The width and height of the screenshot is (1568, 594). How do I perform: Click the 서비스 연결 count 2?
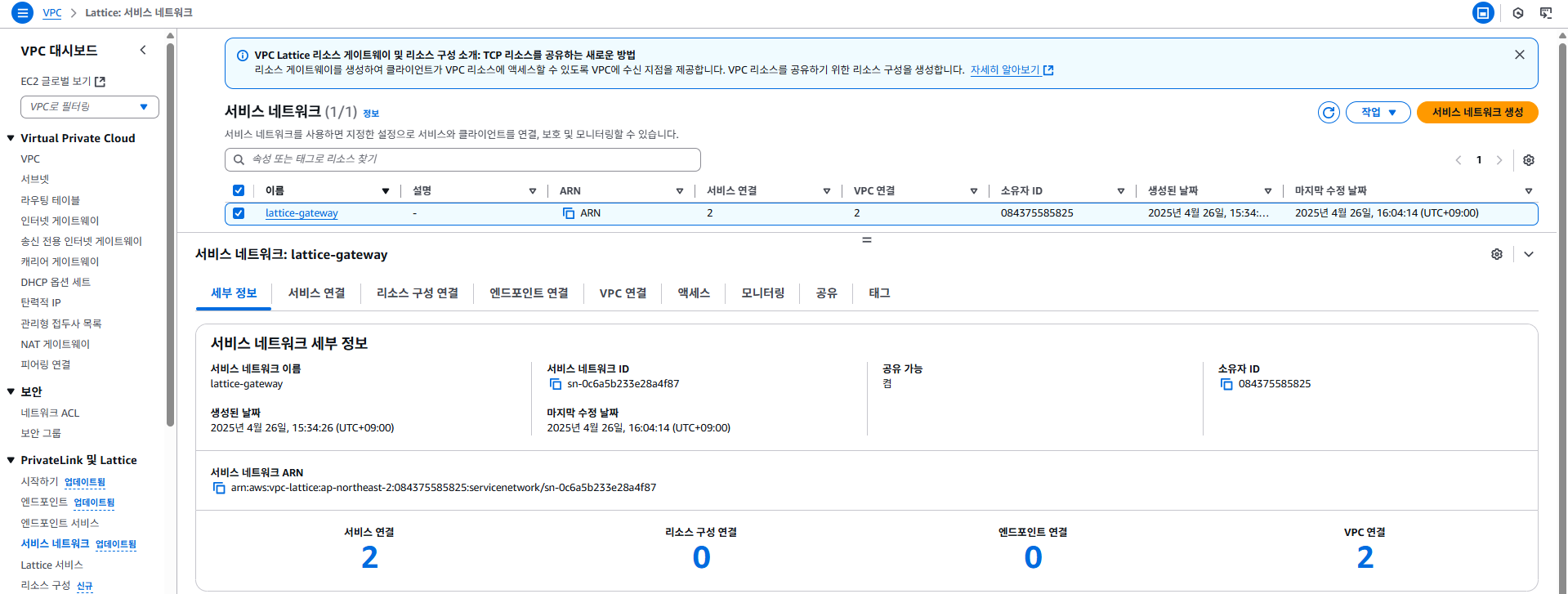tap(369, 557)
